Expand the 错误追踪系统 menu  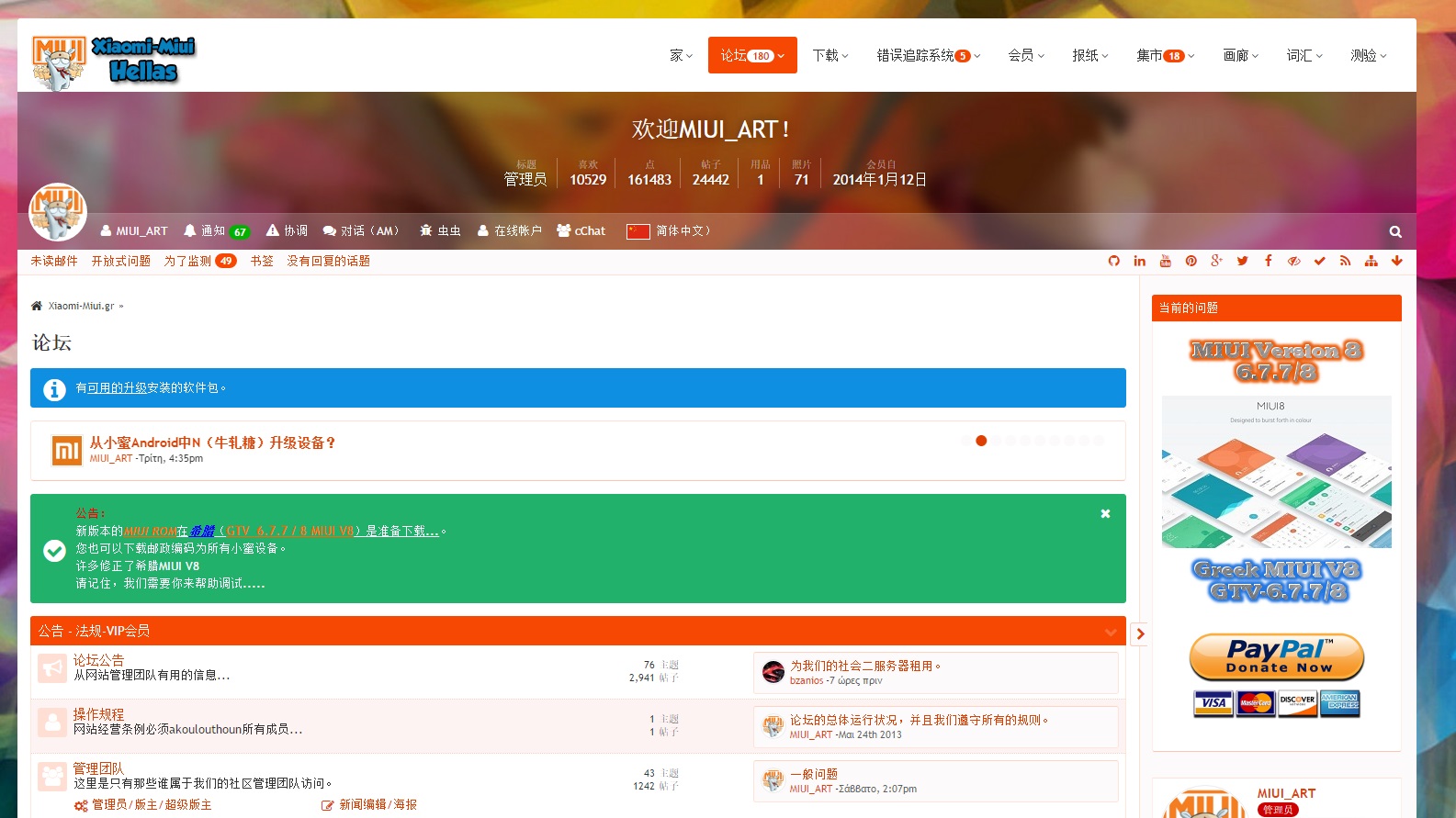[x=929, y=55]
